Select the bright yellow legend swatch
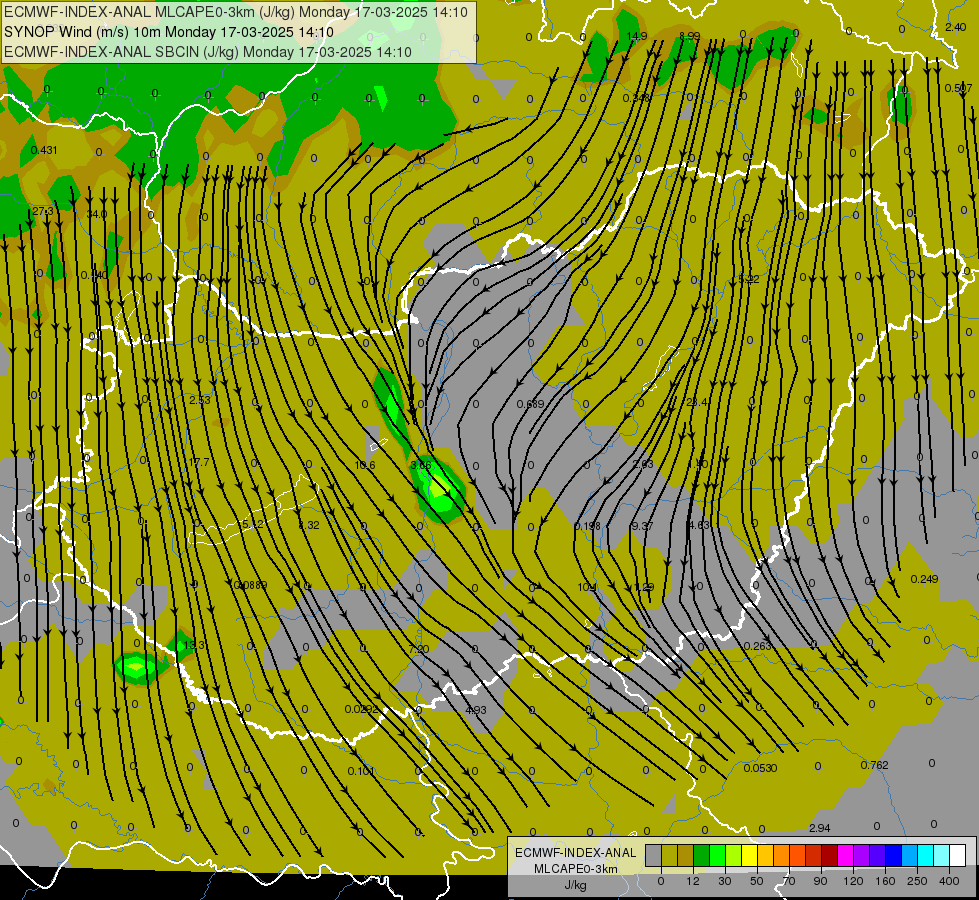Viewport: 979px width, 900px height. pyautogui.click(x=750, y=856)
